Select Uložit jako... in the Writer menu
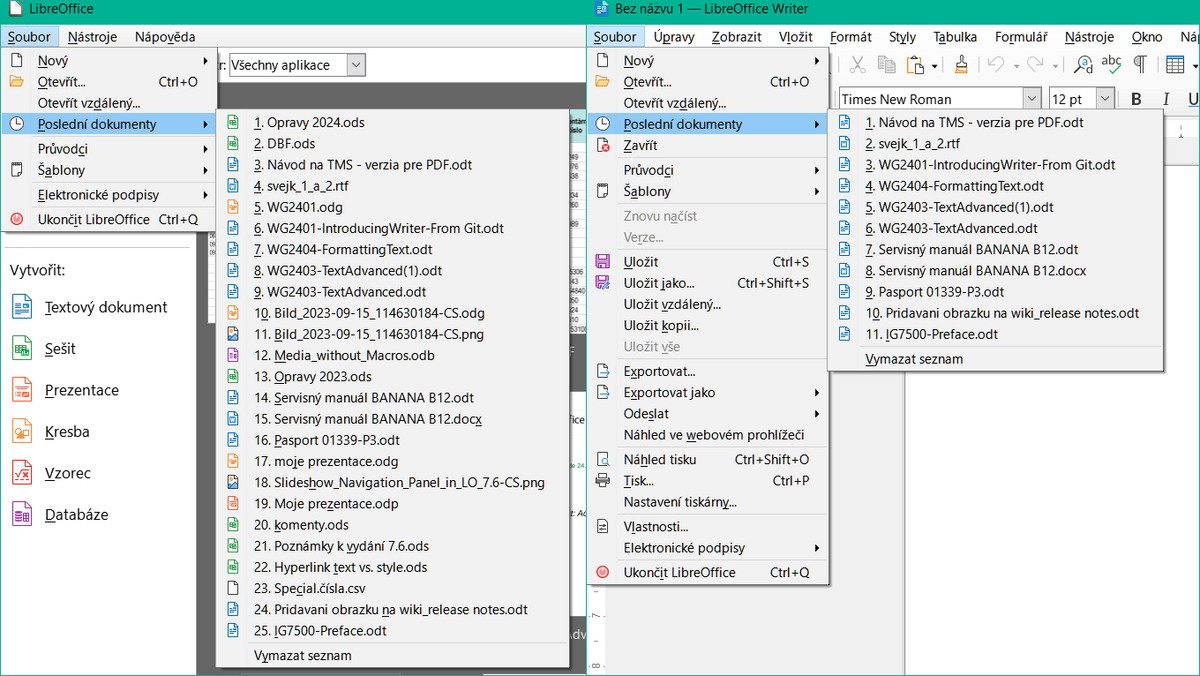Viewport: 1200px width, 676px height. point(658,283)
